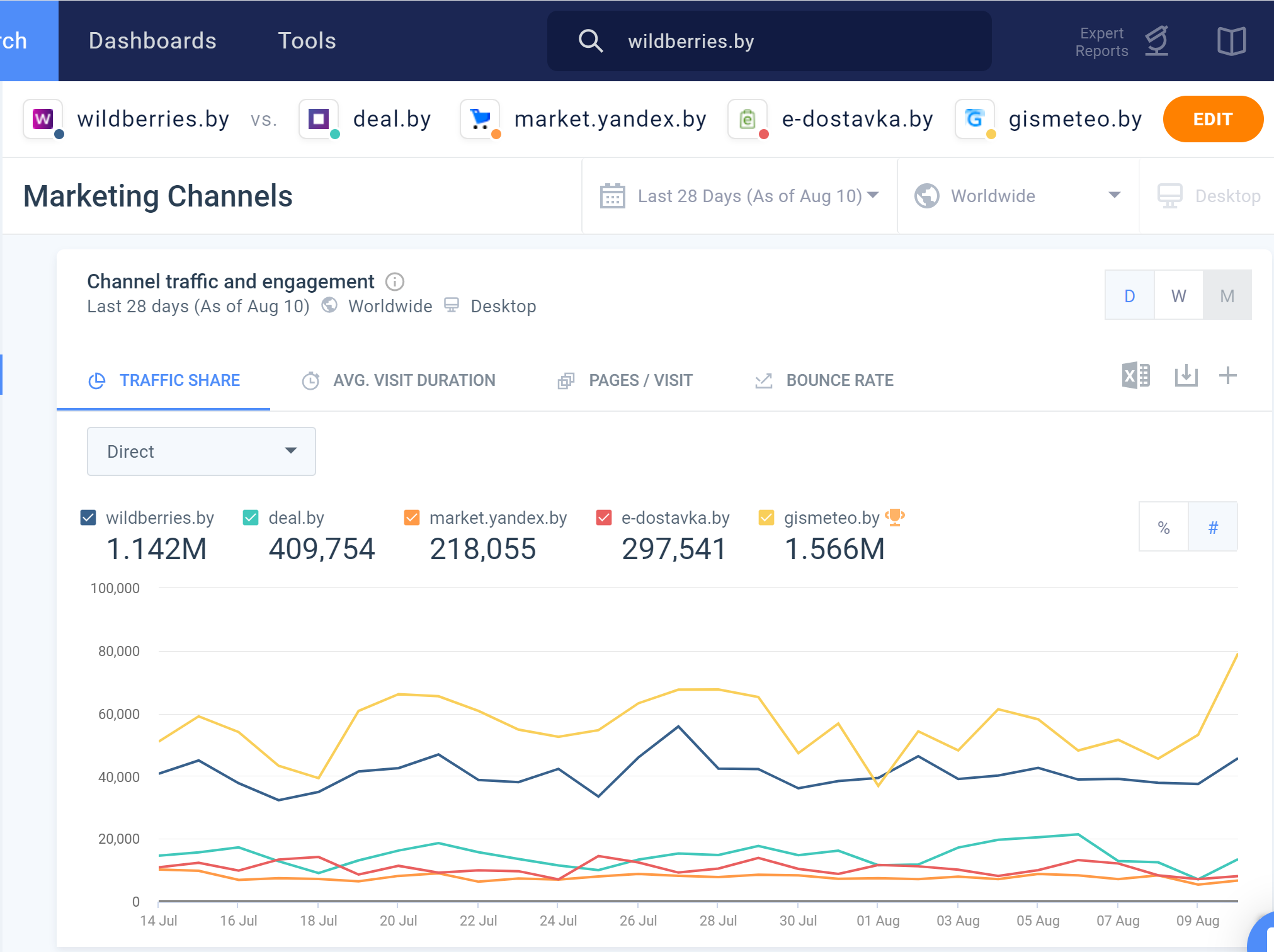Open the book guide icon

[1231, 42]
